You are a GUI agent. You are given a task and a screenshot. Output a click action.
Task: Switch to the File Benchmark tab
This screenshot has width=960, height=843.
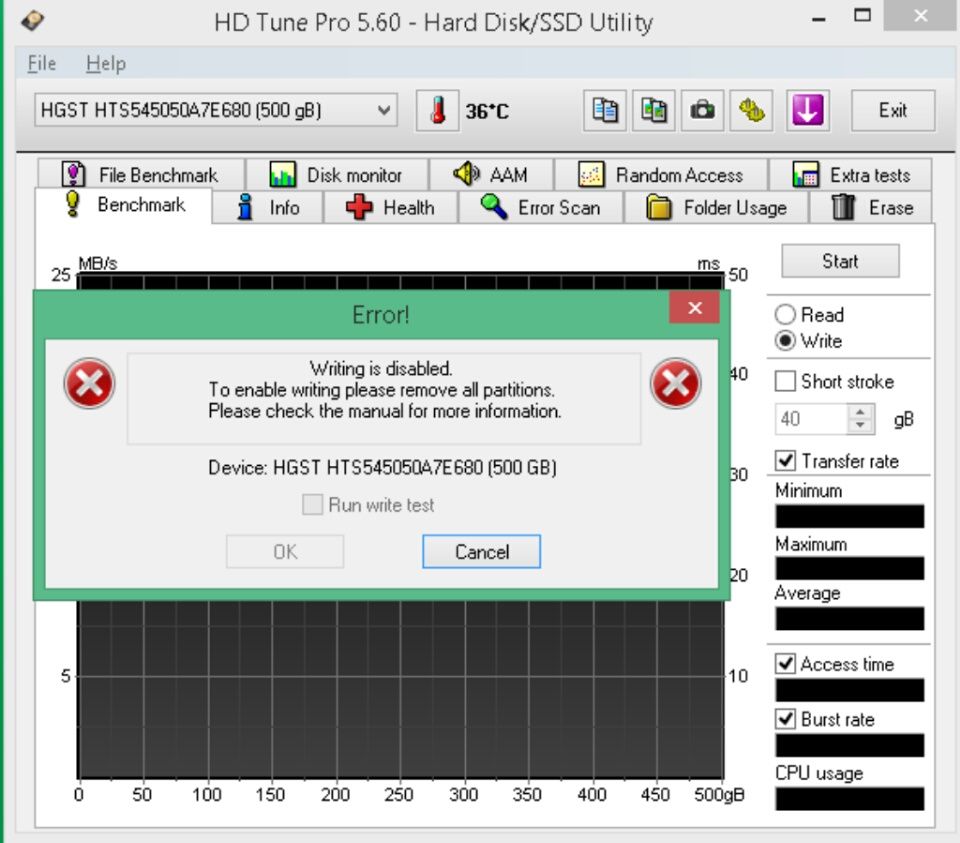(x=141, y=175)
